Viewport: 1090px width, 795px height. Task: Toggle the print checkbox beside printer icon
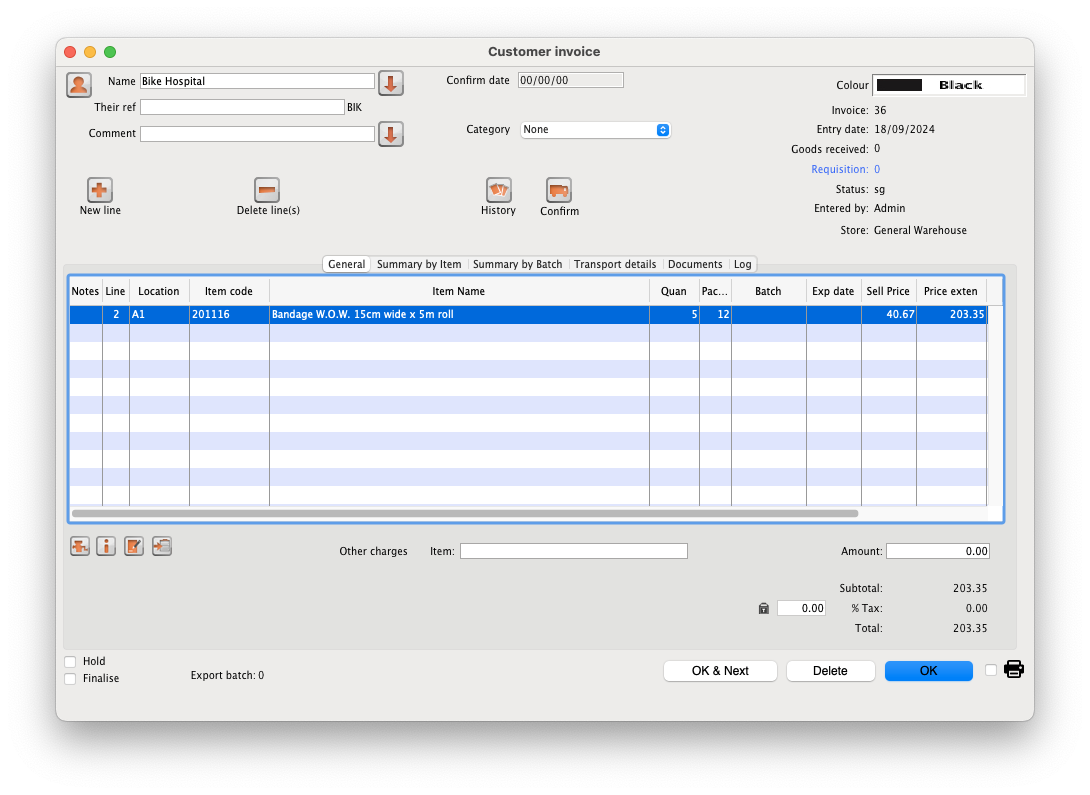pos(991,670)
